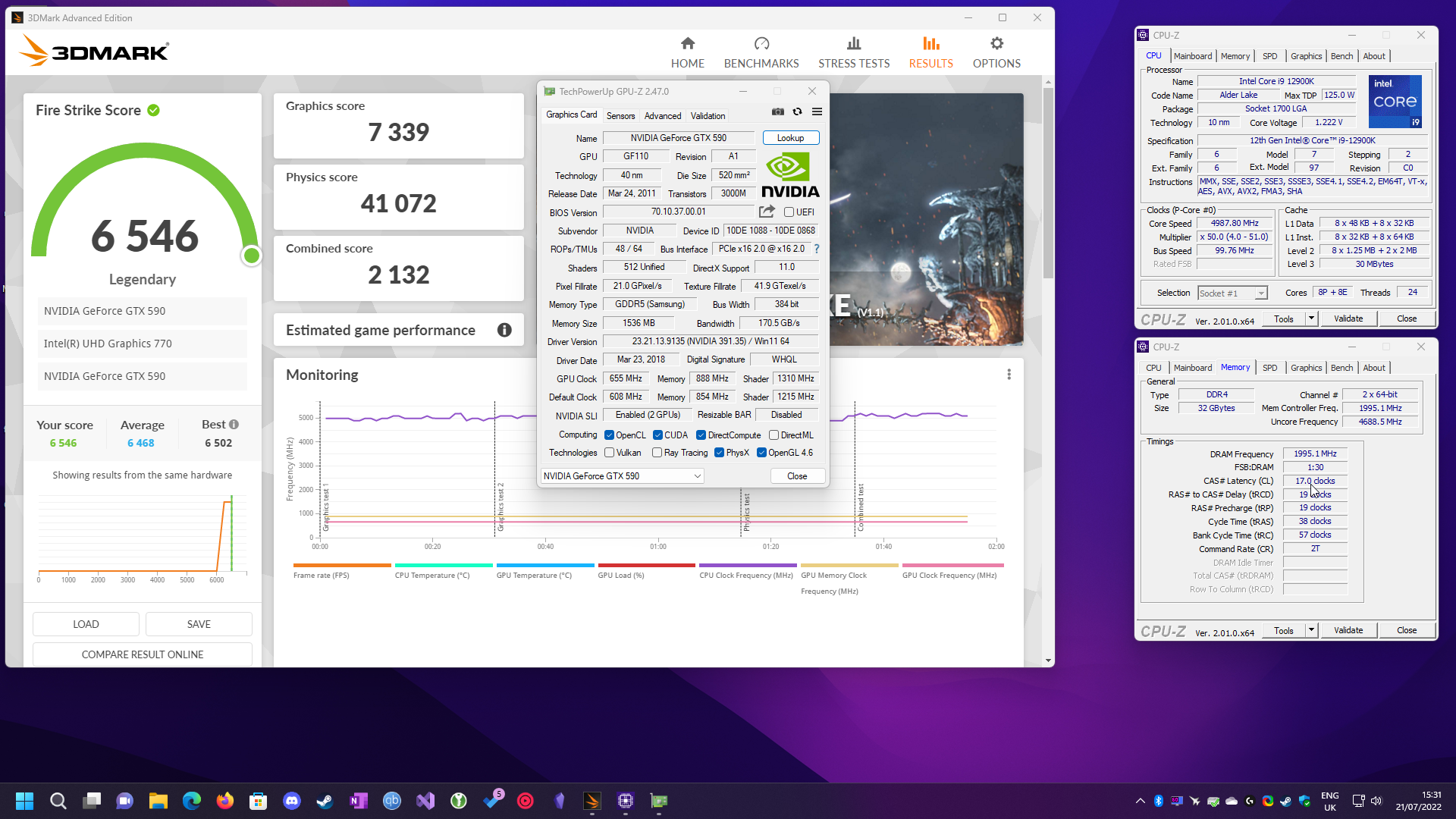The width and height of the screenshot is (1456, 819).
Task: Click the Close button in GPU-Z
Action: pyautogui.click(x=797, y=476)
